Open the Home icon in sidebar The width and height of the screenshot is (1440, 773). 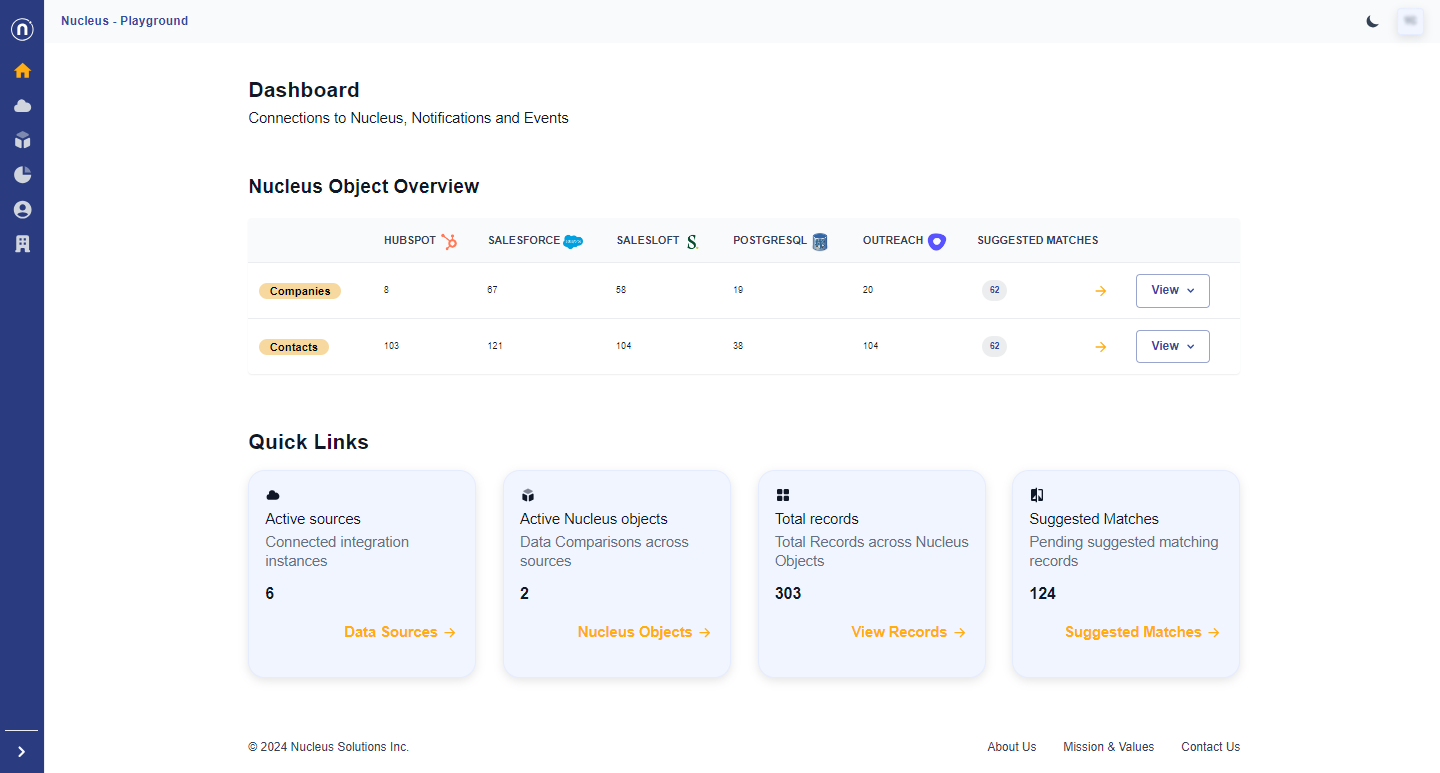point(22,70)
